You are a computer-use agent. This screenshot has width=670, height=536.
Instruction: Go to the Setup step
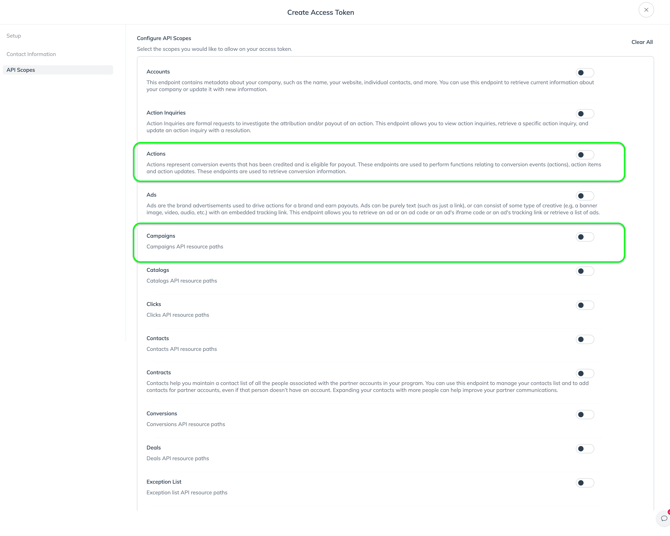pyautogui.click(x=14, y=36)
